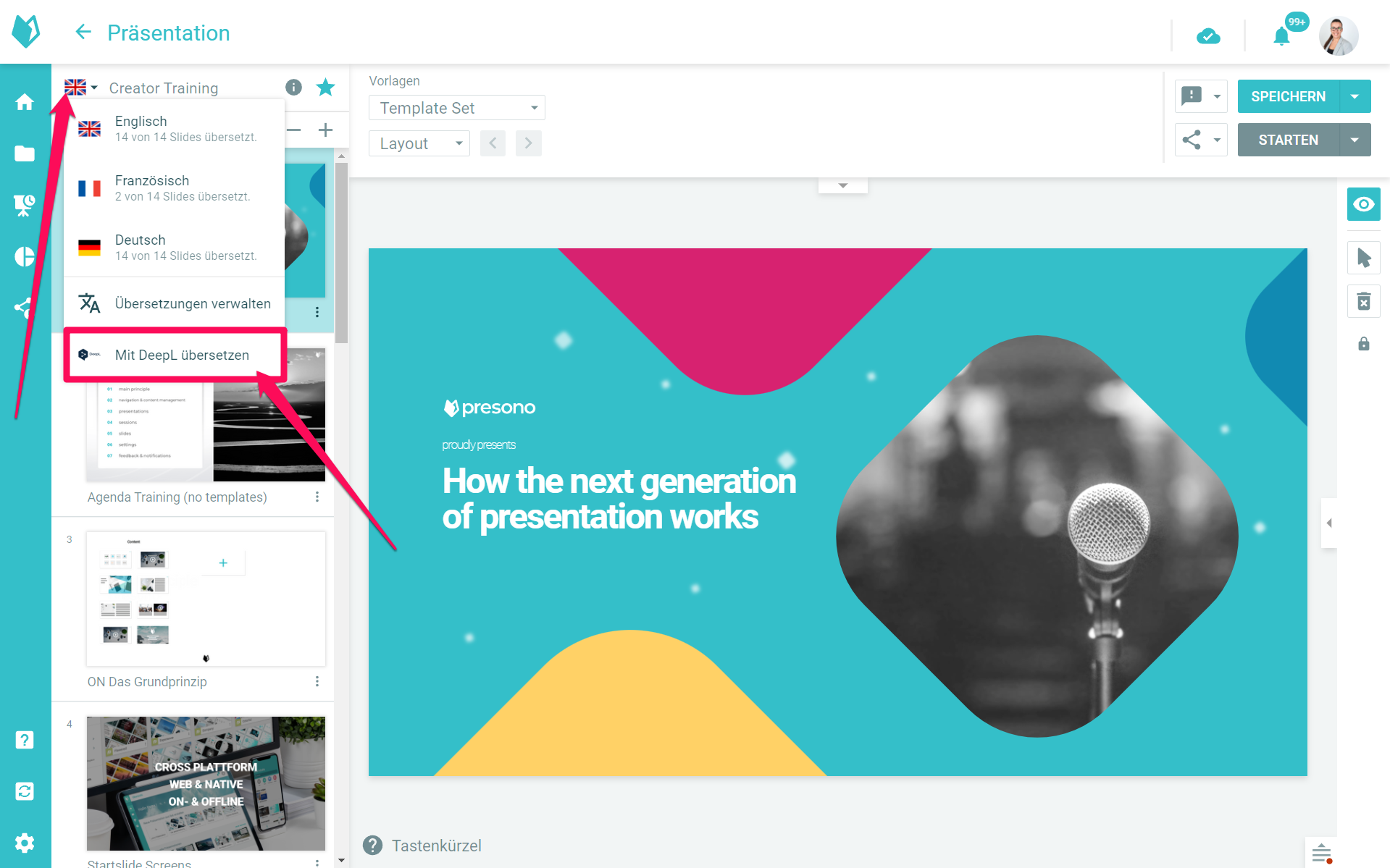Select slide 4 Cross Plattform thumbnail
The width and height of the screenshot is (1390, 868).
[206, 783]
